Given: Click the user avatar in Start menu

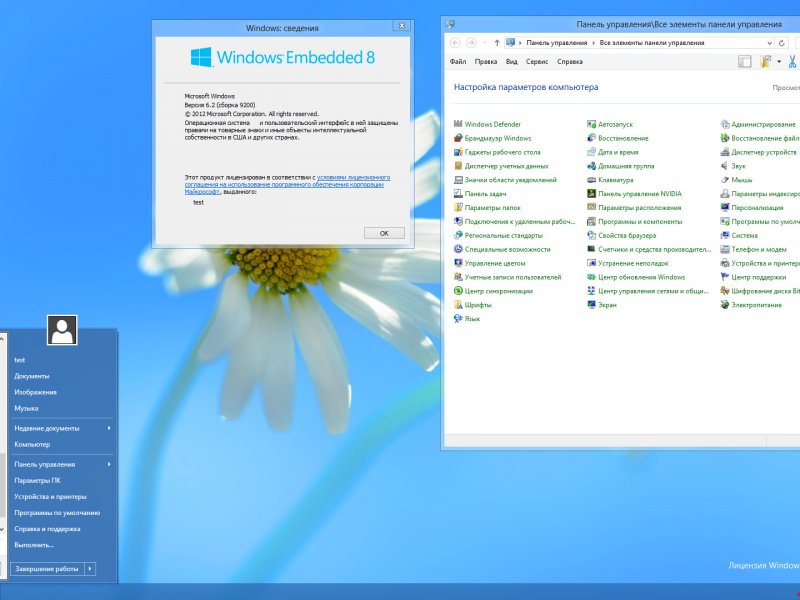Looking at the screenshot, I should coord(62,330).
